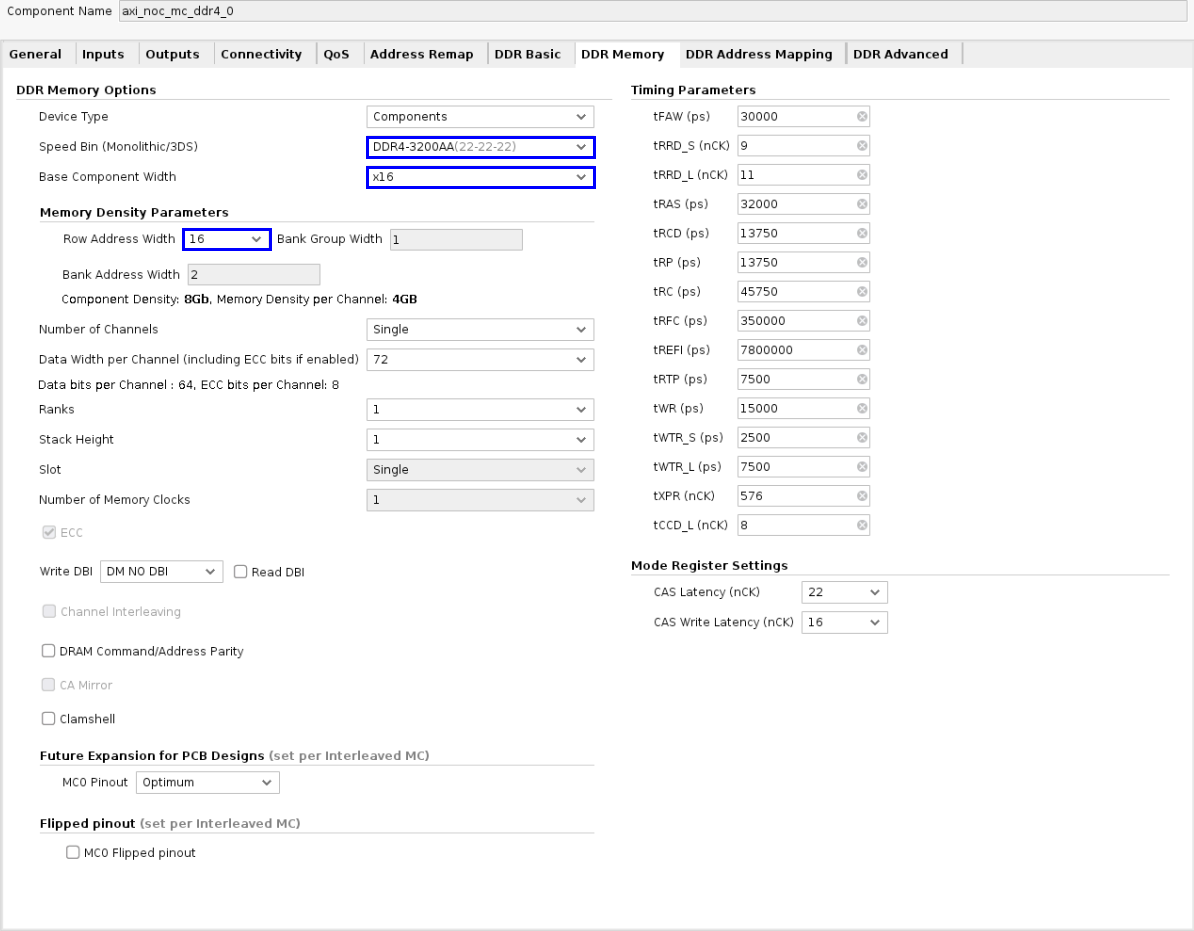Open the Speed Bin dropdown
The width and height of the screenshot is (1194, 931).
pos(480,147)
